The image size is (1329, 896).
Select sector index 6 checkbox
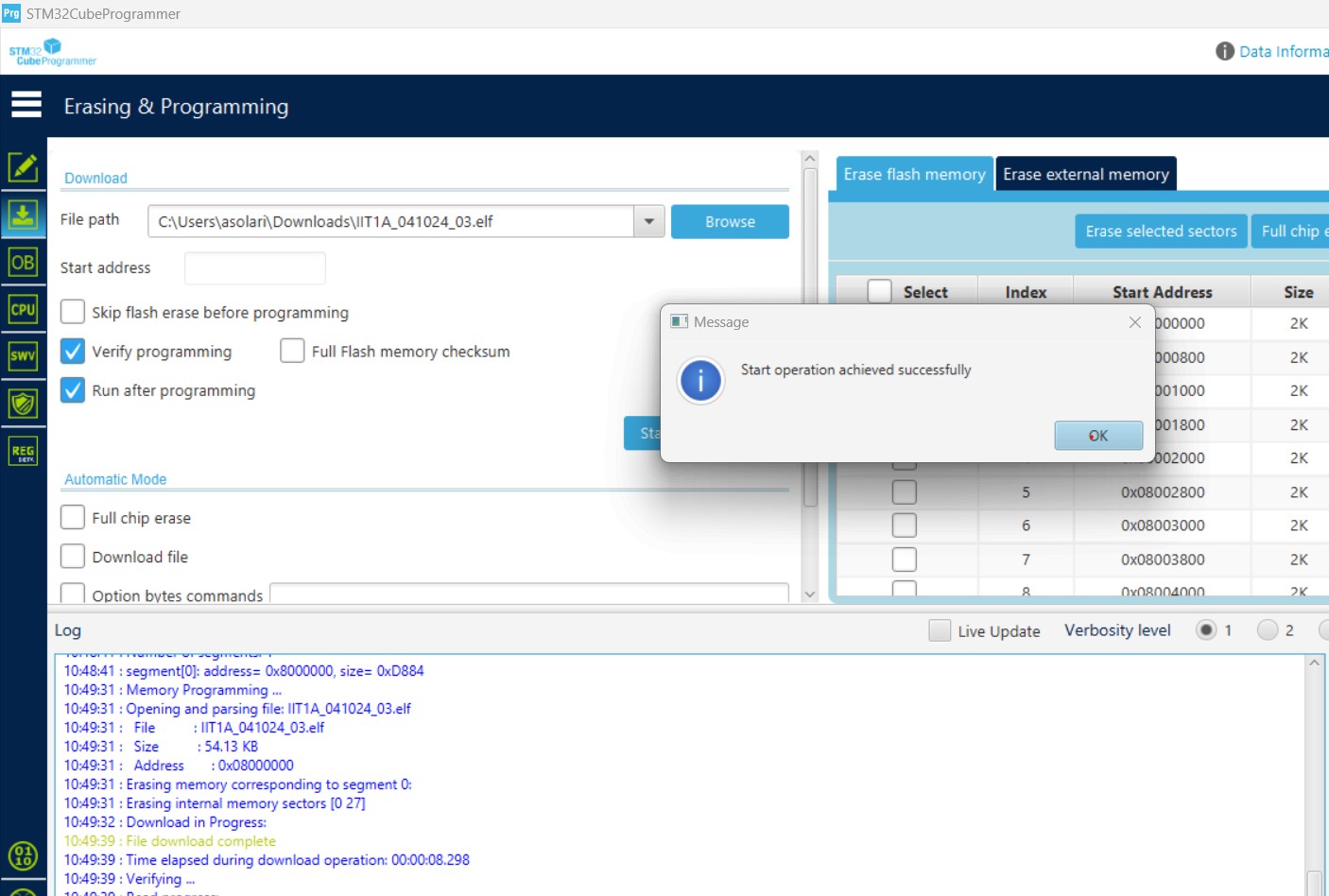pos(905,526)
